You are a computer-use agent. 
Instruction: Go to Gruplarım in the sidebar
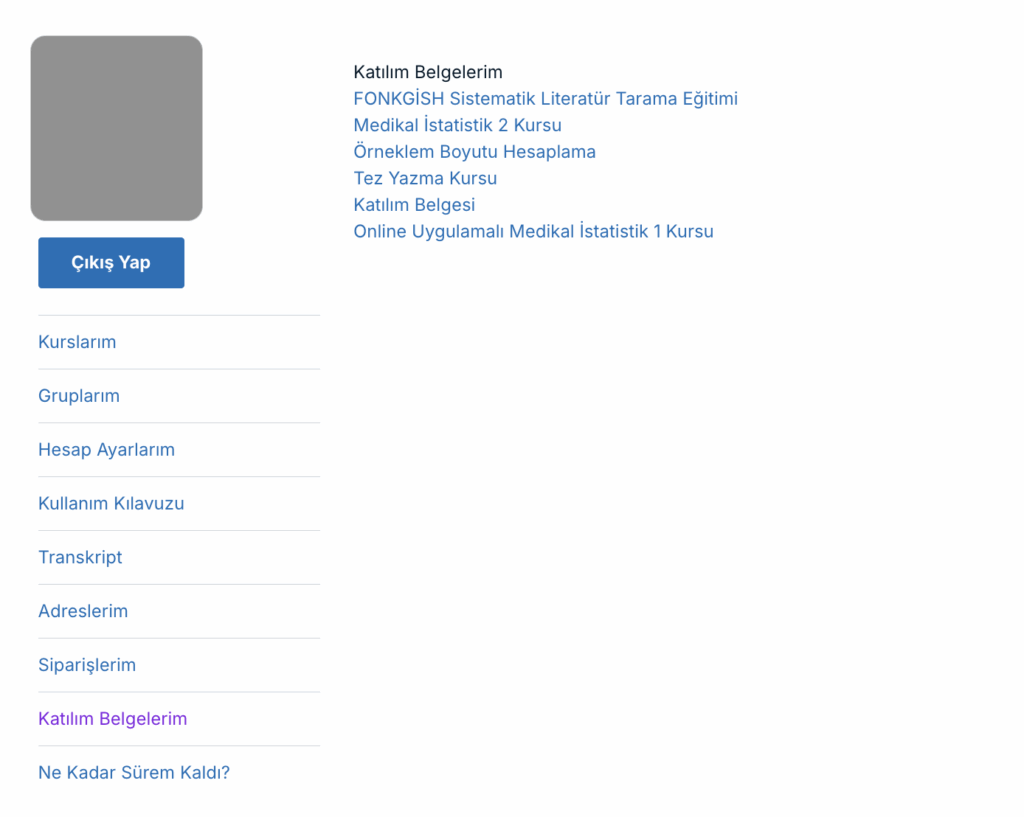(79, 396)
